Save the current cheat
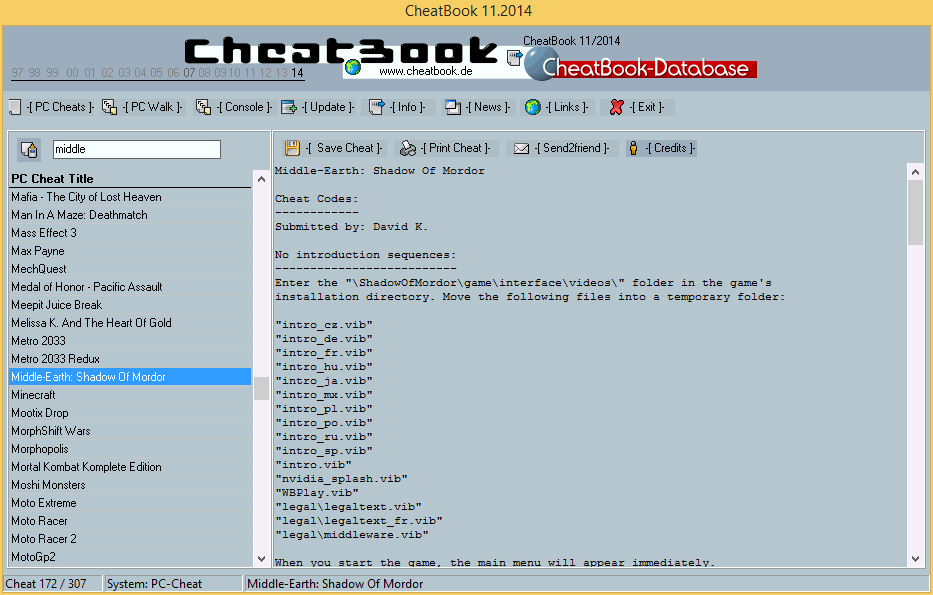The image size is (933, 595). pyautogui.click(x=334, y=148)
